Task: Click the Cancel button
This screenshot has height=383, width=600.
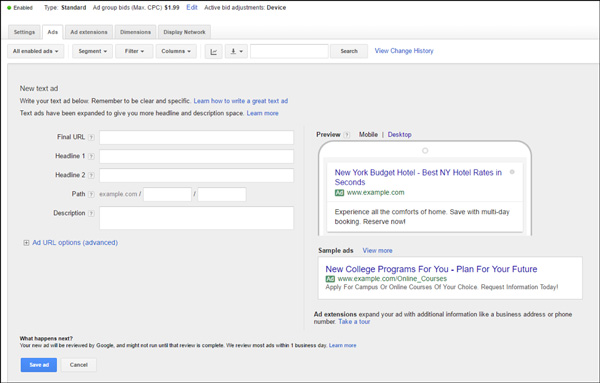Action: click(x=79, y=365)
